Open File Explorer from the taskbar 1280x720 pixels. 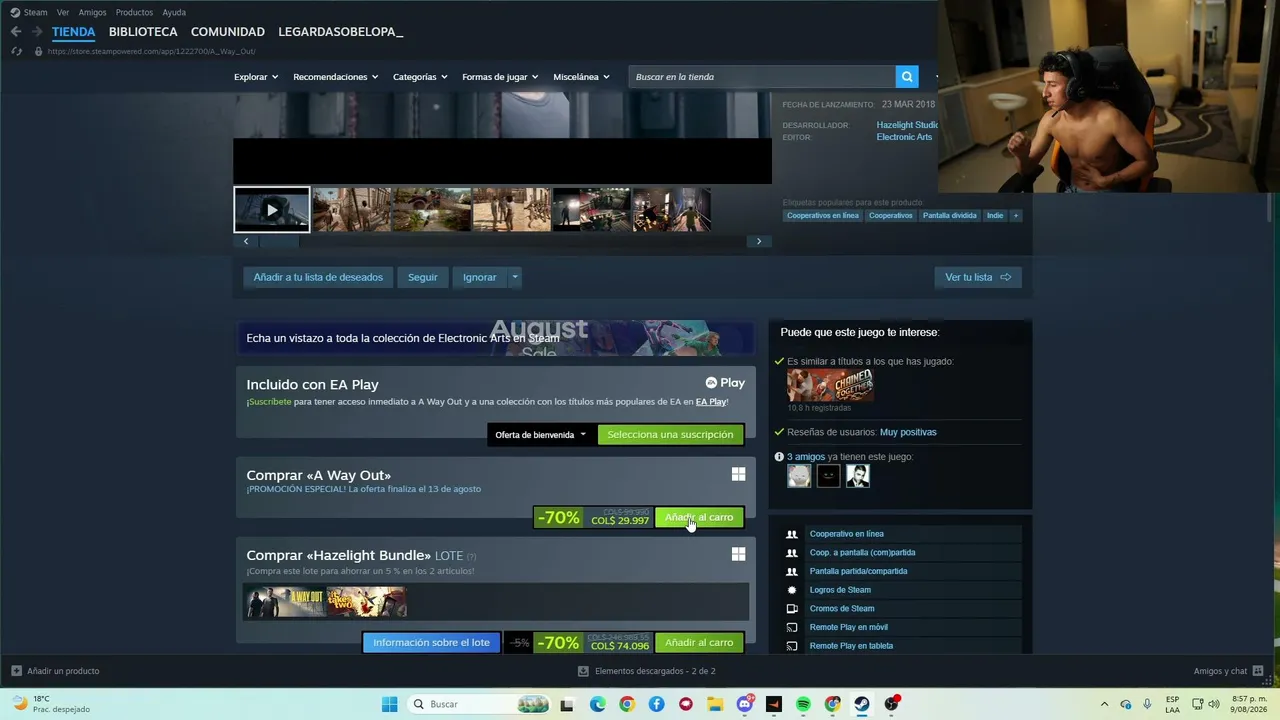715,704
